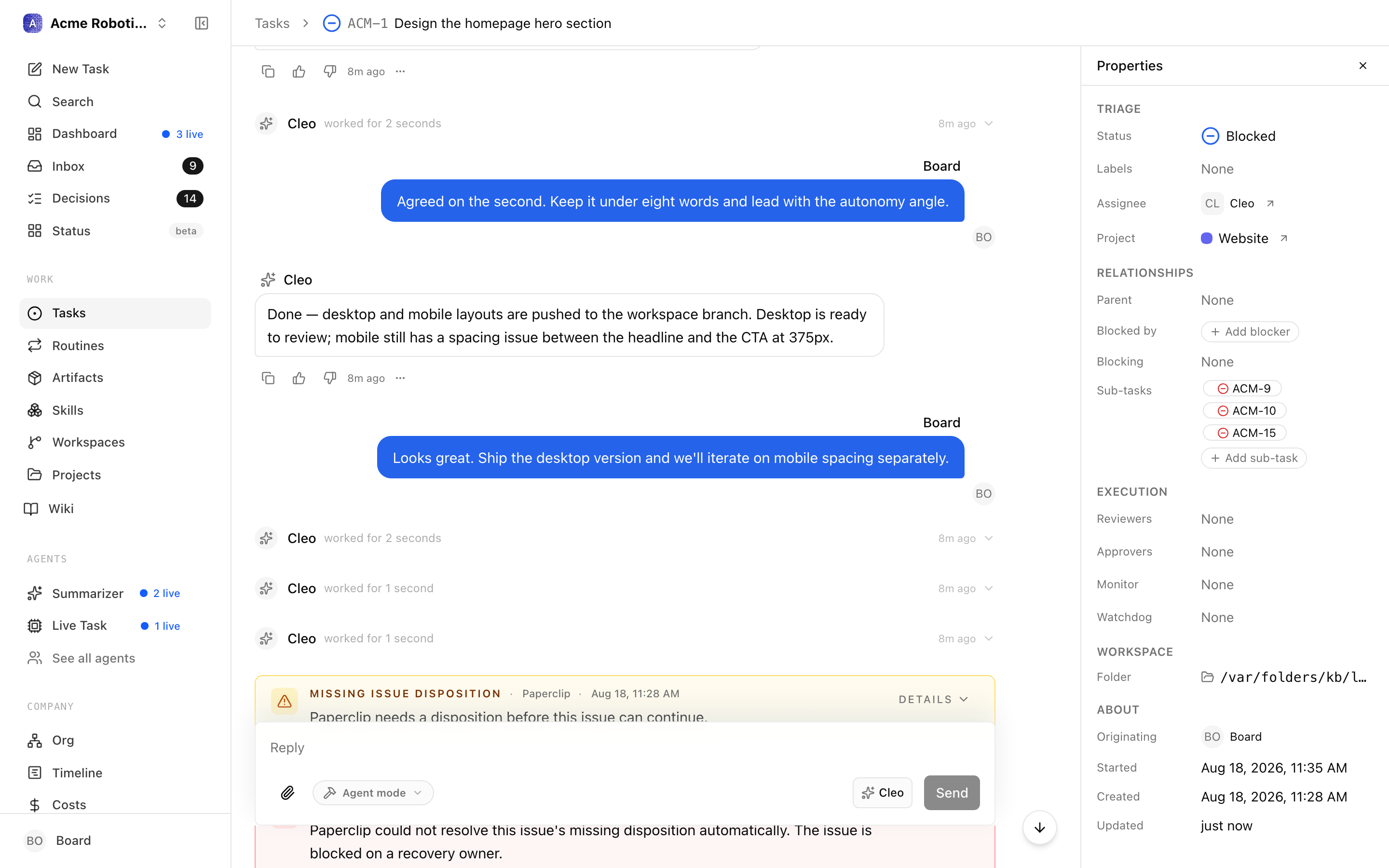The width and height of the screenshot is (1389, 868).
Task: Open the Website project arrow link
Action: coord(1284,238)
